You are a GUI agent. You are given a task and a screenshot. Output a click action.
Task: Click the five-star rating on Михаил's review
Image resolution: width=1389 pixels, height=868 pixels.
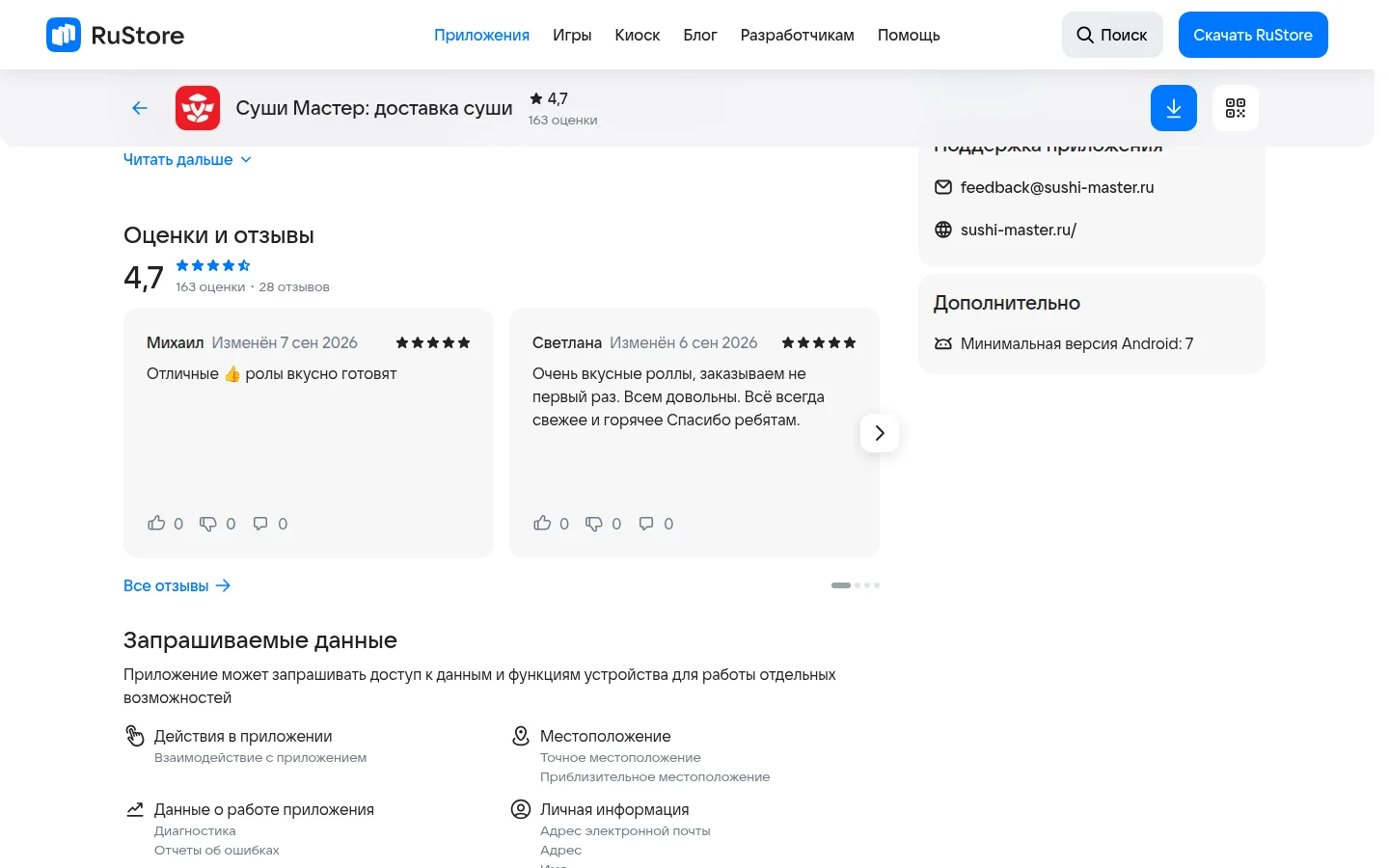click(433, 342)
